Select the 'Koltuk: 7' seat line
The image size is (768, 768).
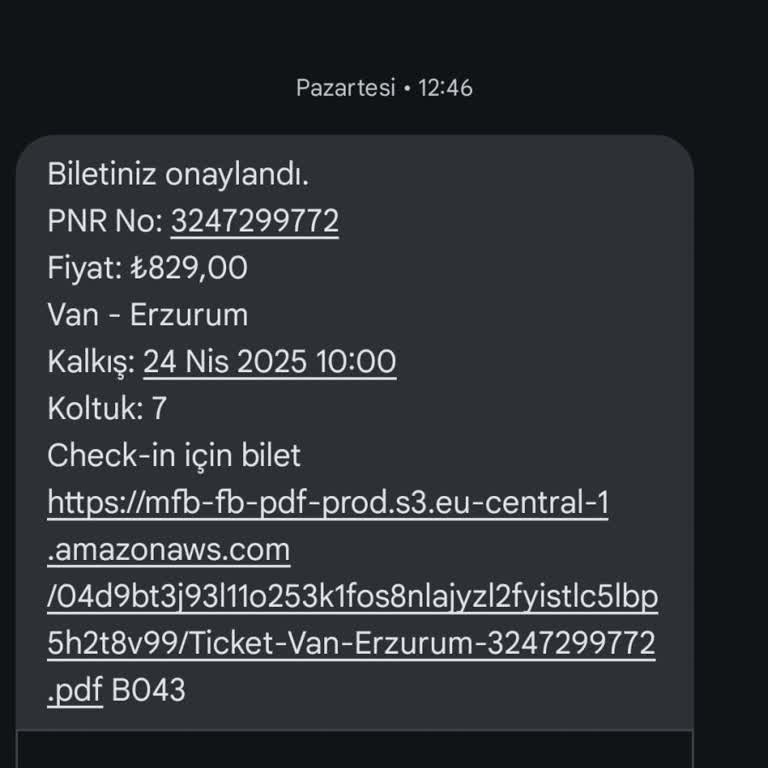coord(107,409)
